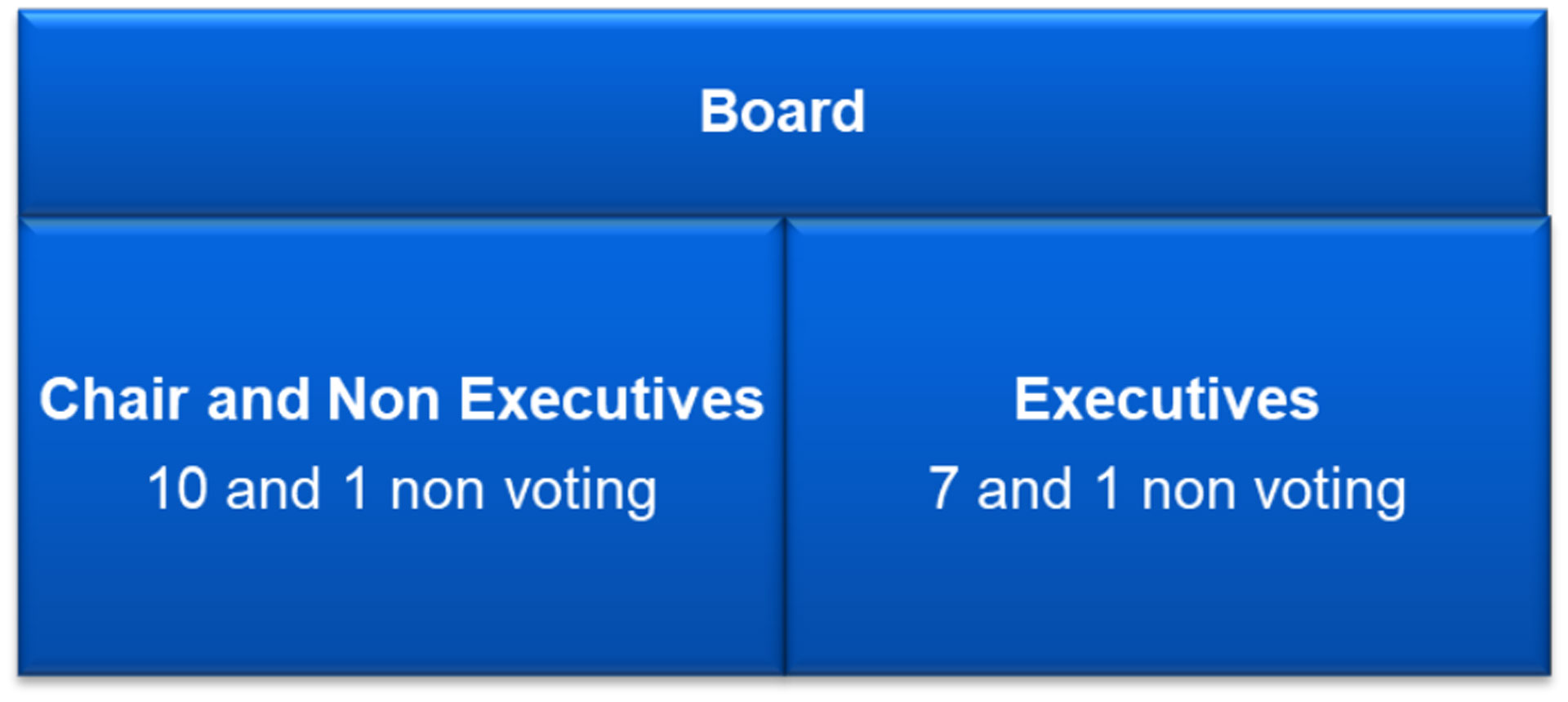Click the border between the Board box and the lower boxes
The image size is (1568, 702).
coord(782,217)
